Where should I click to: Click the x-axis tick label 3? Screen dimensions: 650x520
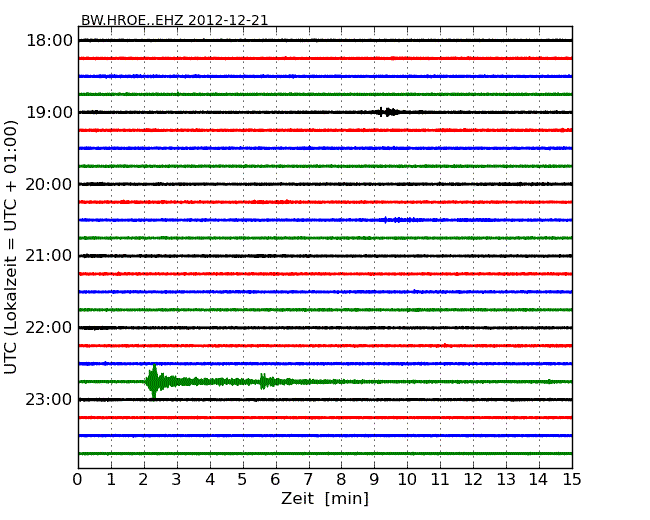pyautogui.click(x=177, y=480)
